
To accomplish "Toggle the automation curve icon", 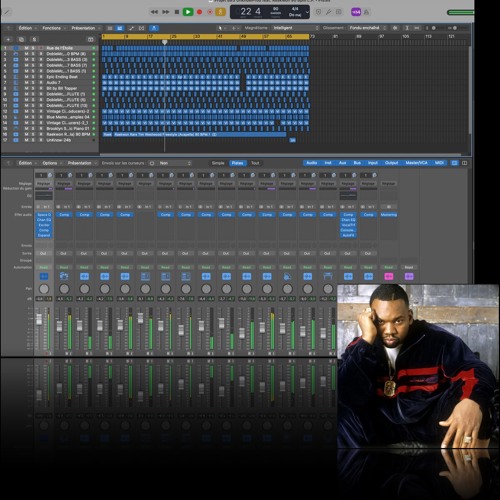I will 131,28.
